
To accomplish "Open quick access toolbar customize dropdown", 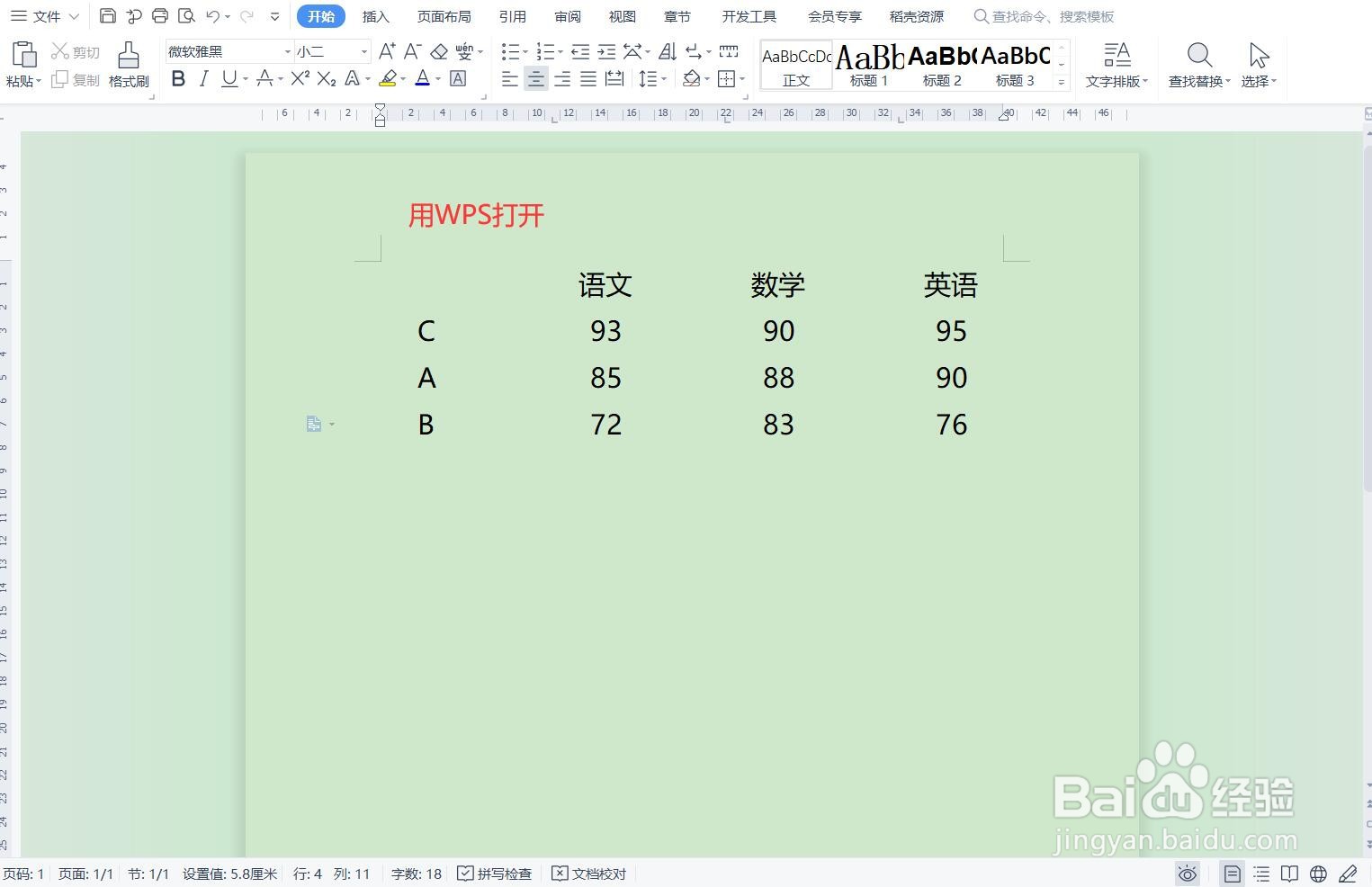I will [274, 16].
